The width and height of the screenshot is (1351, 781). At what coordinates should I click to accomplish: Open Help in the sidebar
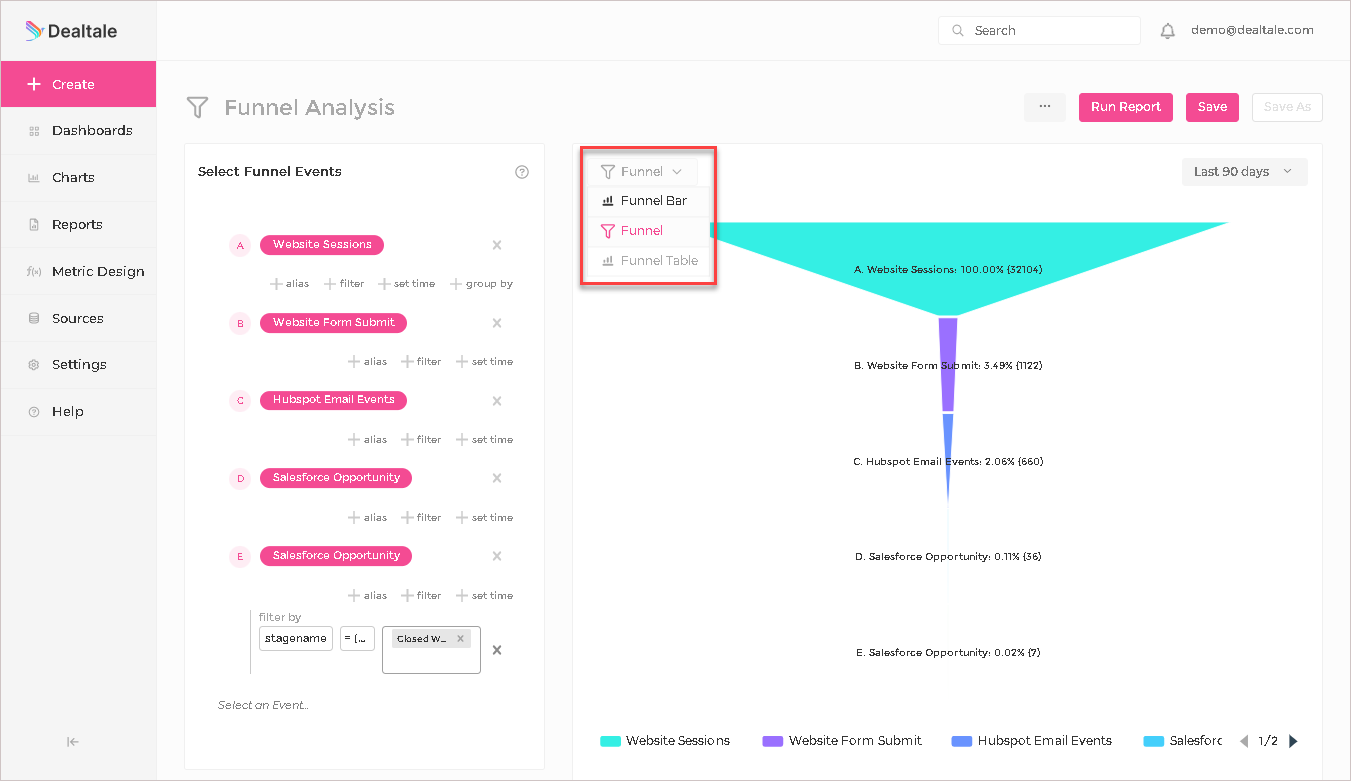click(79, 412)
